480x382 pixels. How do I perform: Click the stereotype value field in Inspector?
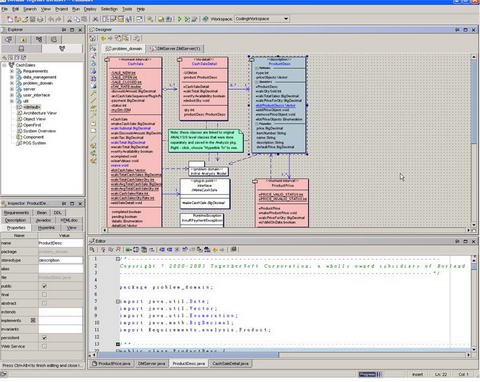point(60,260)
